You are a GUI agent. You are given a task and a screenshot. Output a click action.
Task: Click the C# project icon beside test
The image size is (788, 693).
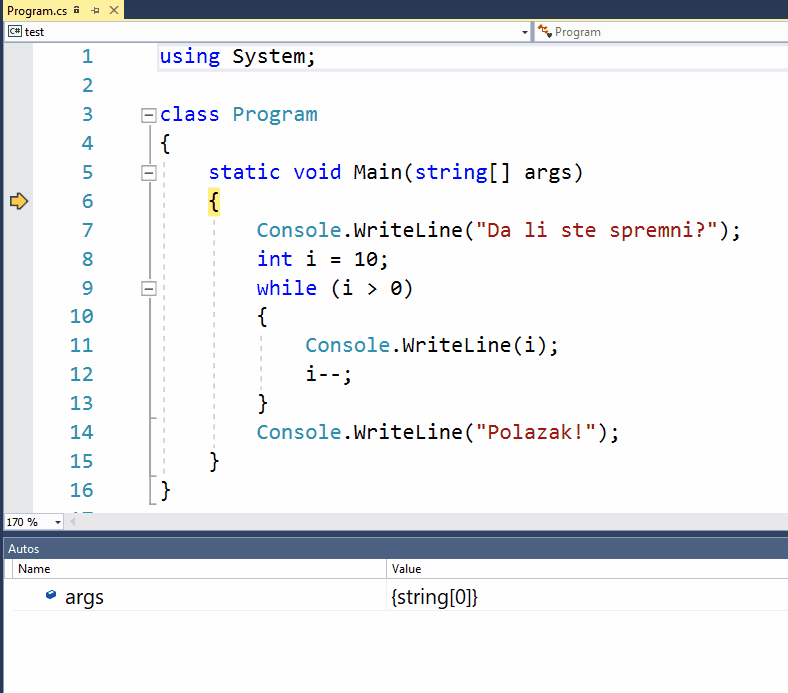pos(14,32)
